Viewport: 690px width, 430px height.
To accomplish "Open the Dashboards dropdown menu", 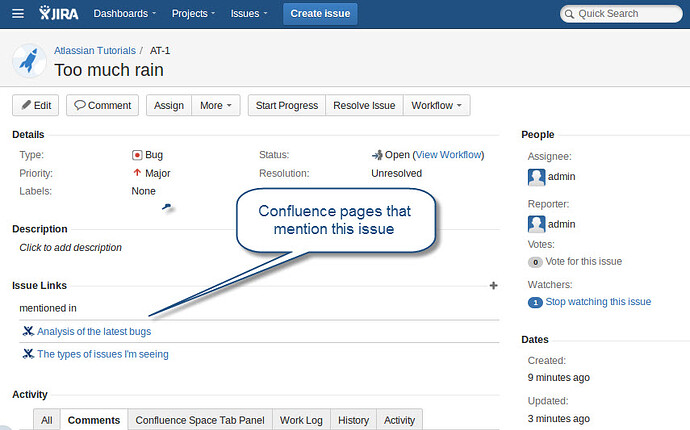I will point(125,14).
